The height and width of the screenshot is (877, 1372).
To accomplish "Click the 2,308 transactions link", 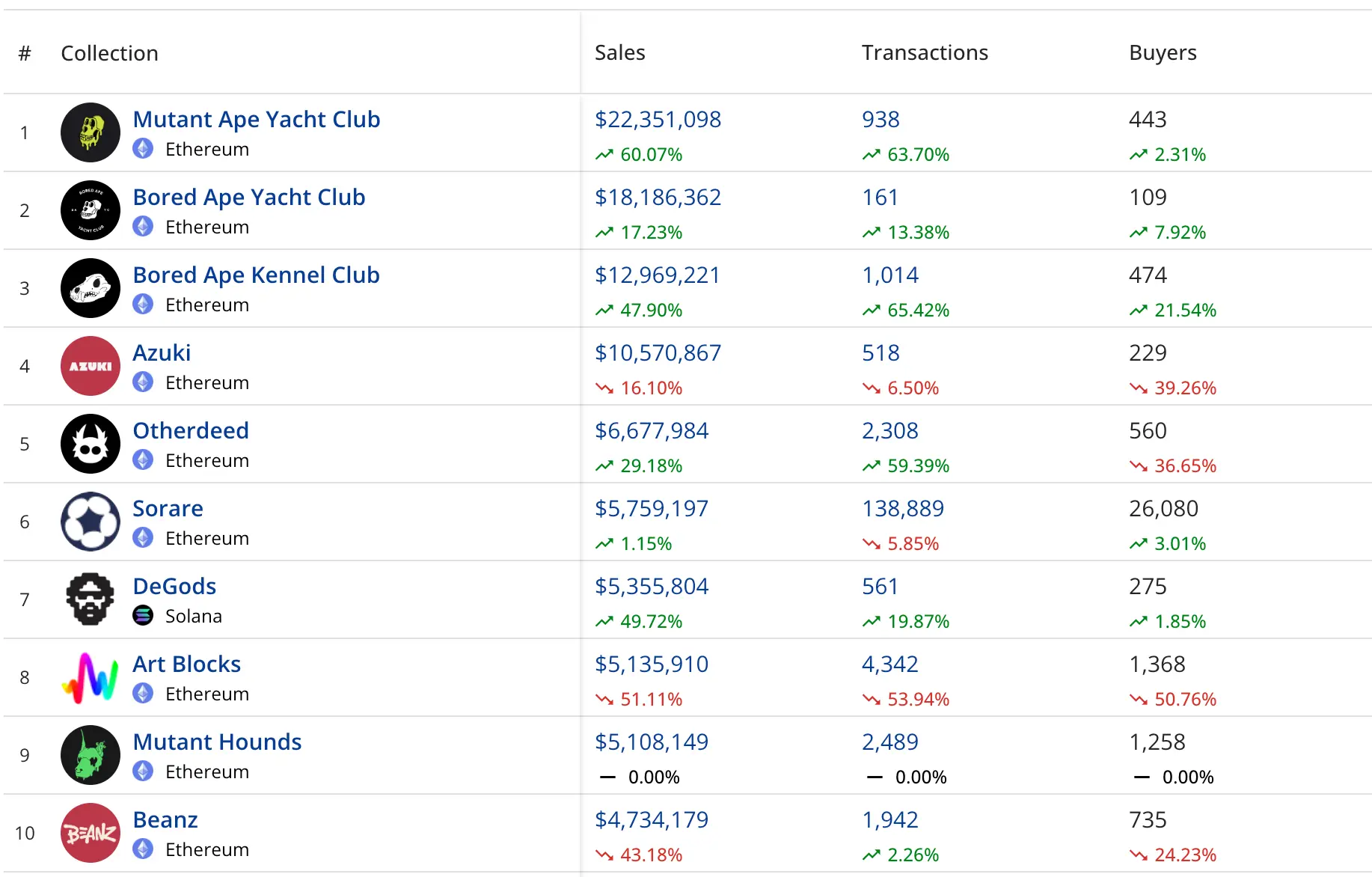I will 889,431.
